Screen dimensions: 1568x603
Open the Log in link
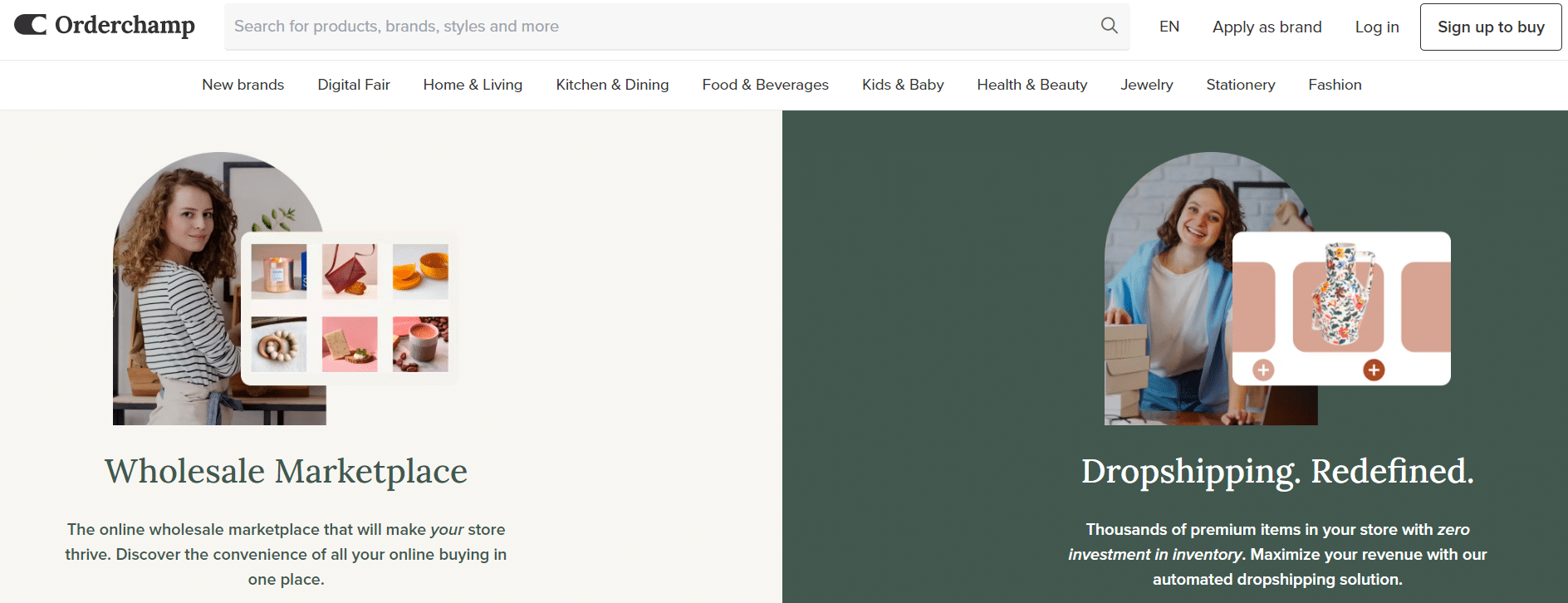[1376, 27]
